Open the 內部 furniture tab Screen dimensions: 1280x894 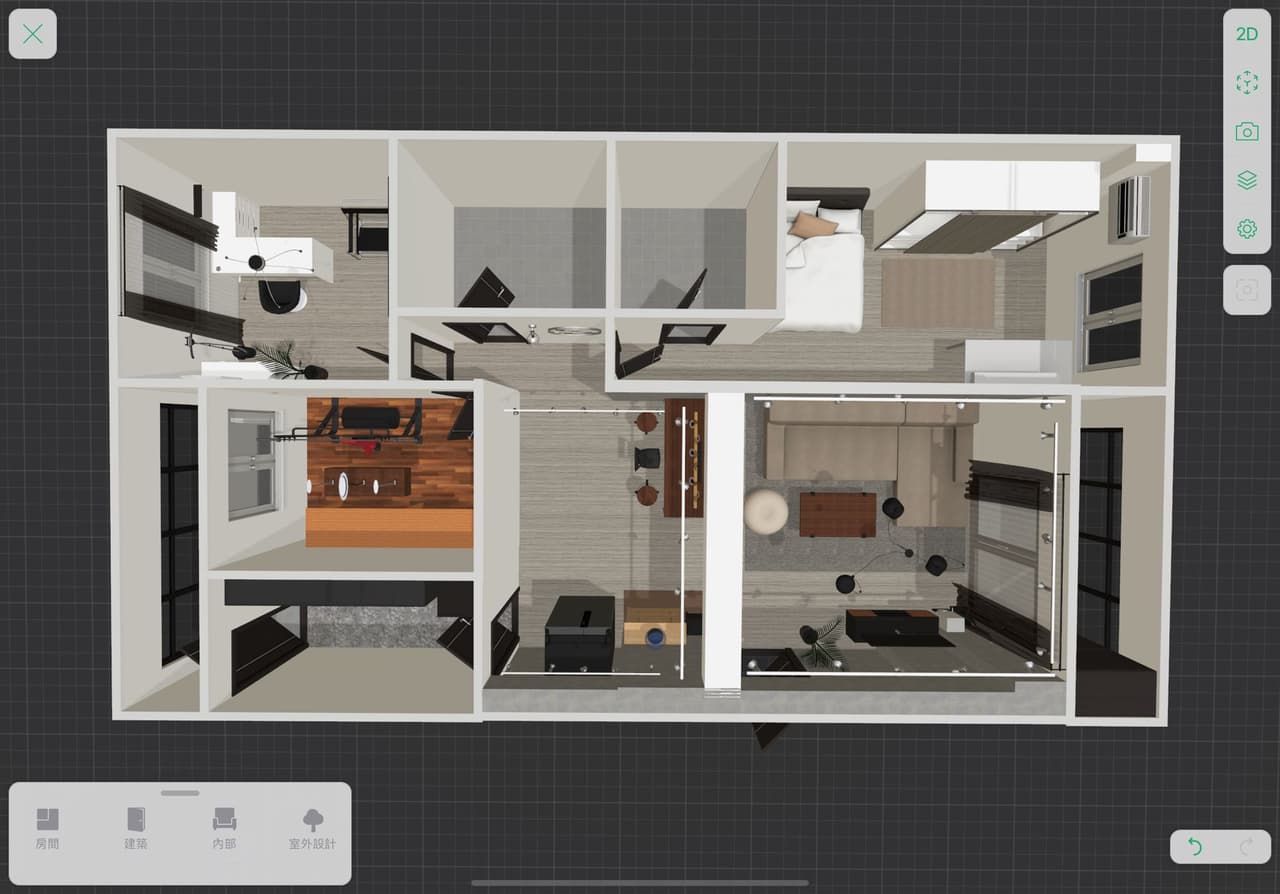point(224,829)
